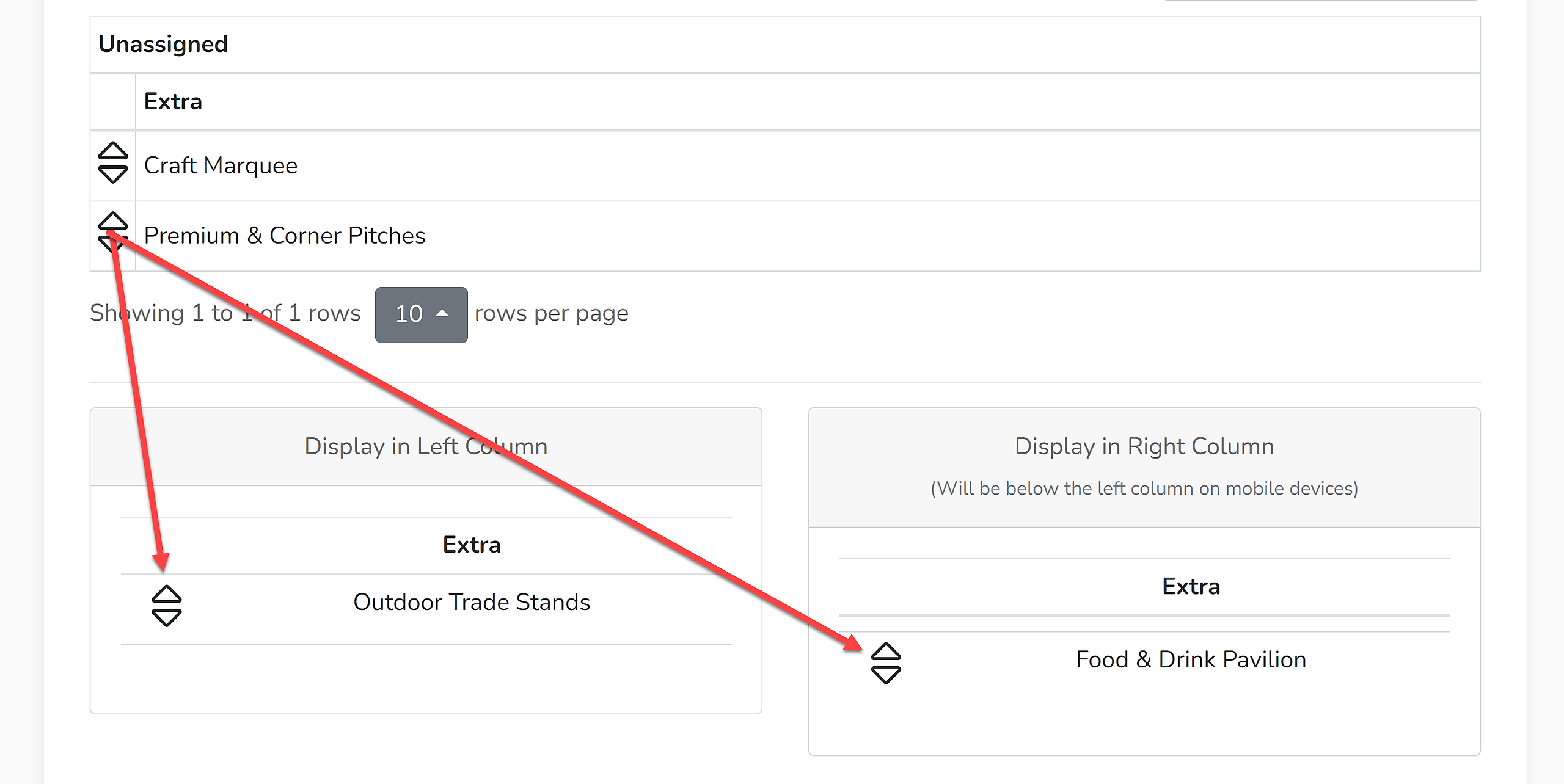Click the Extra header in Left Column
Viewport: 1564px width, 784px height.
pyautogui.click(x=472, y=545)
